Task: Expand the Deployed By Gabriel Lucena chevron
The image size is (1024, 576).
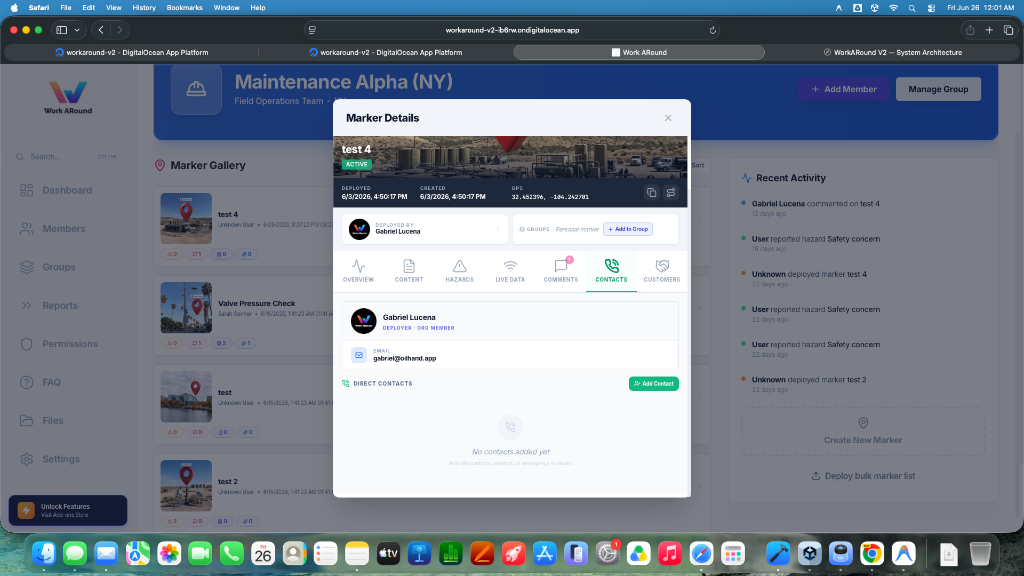Action: [x=498, y=229]
